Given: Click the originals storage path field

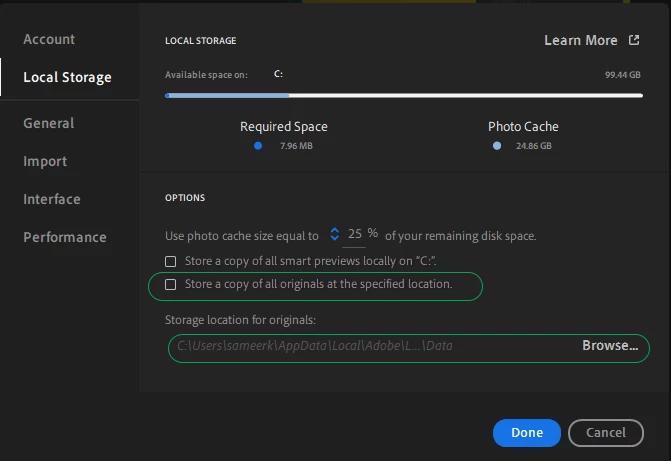Looking at the screenshot, I should [x=315, y=346].
